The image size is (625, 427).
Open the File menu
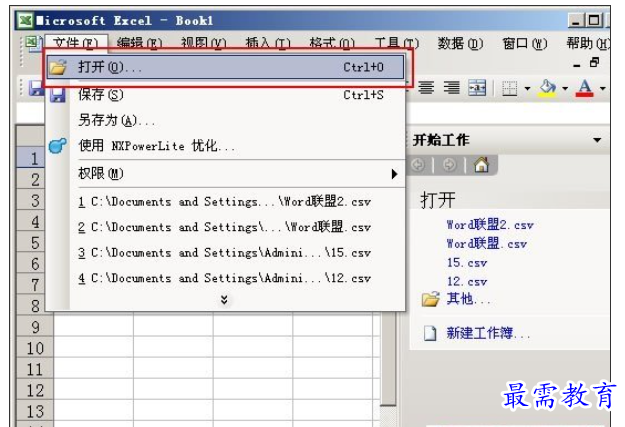(x=75, y=43)
